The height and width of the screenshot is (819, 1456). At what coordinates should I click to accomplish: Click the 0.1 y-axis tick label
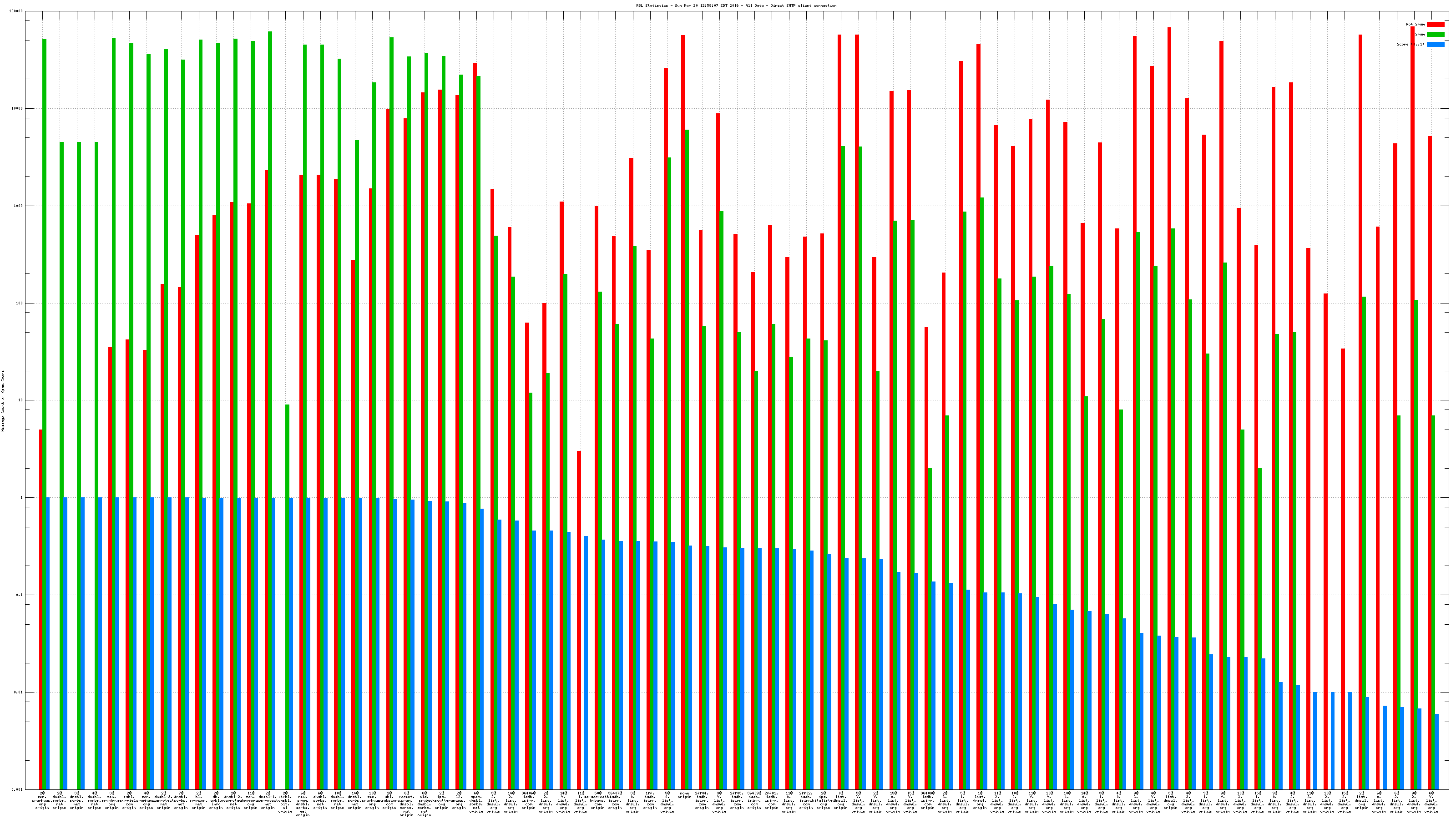point(20,595)
